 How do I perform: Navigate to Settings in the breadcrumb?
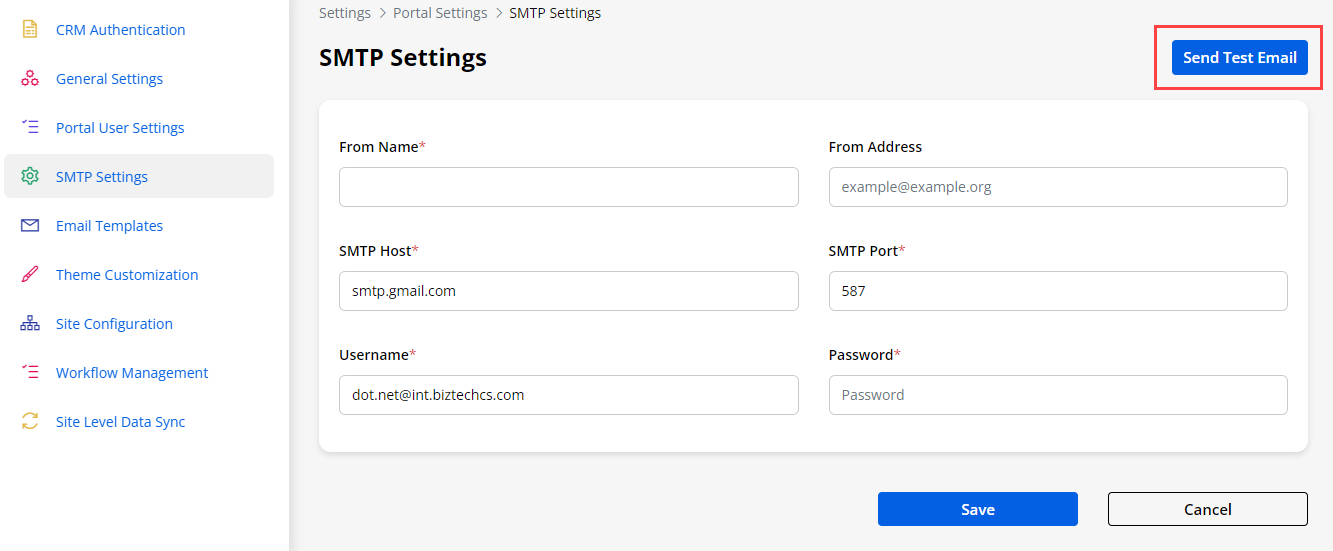point(344,13)
